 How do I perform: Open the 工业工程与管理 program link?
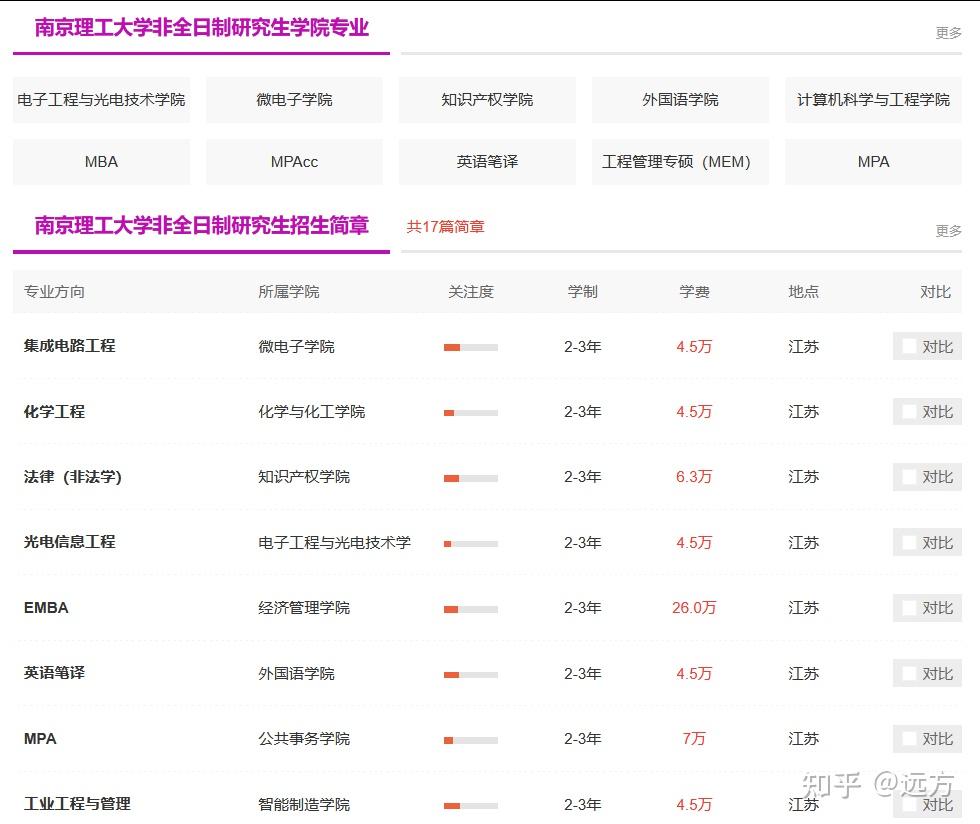77,804
